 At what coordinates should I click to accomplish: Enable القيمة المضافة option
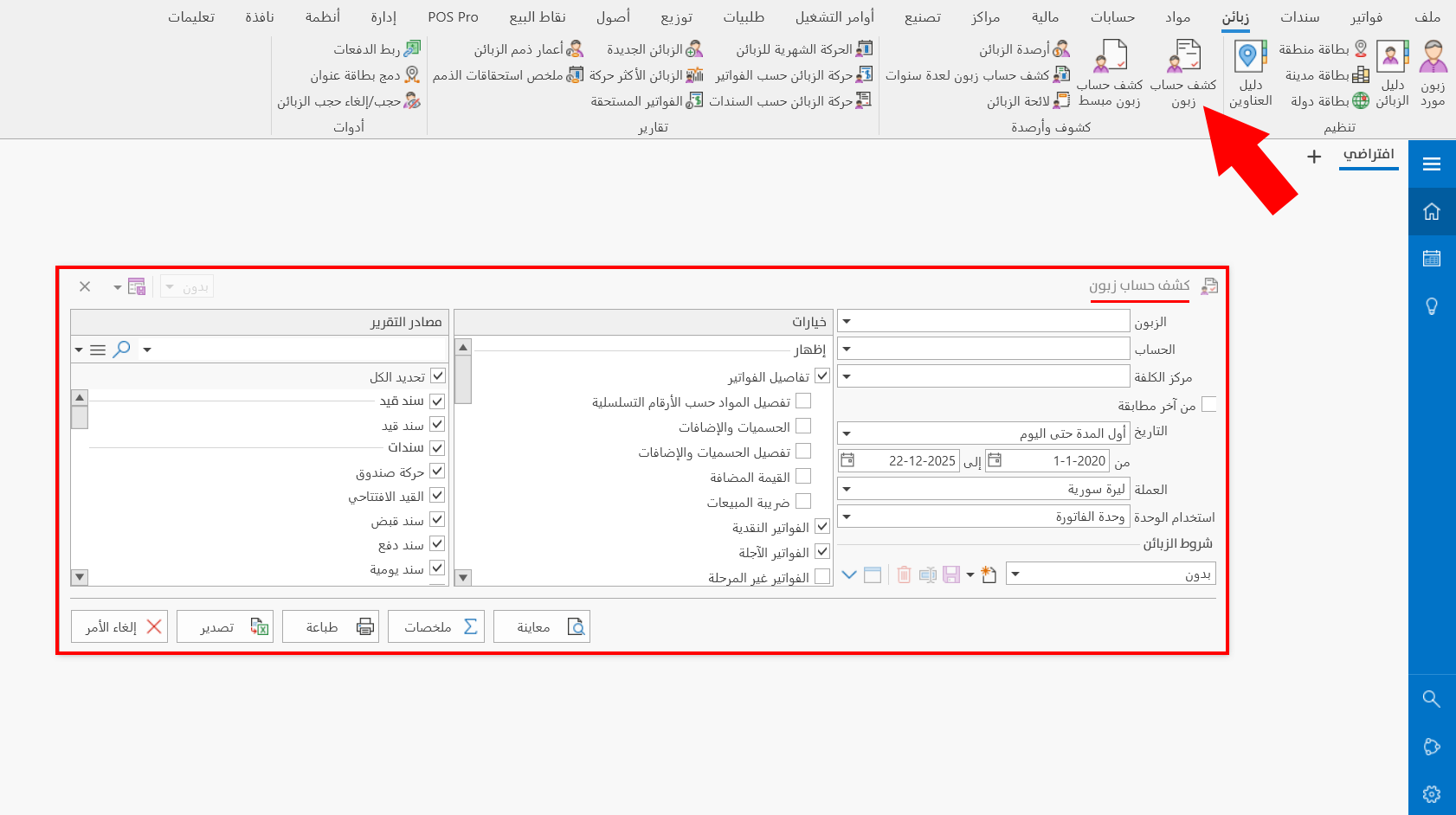point(804,476)
